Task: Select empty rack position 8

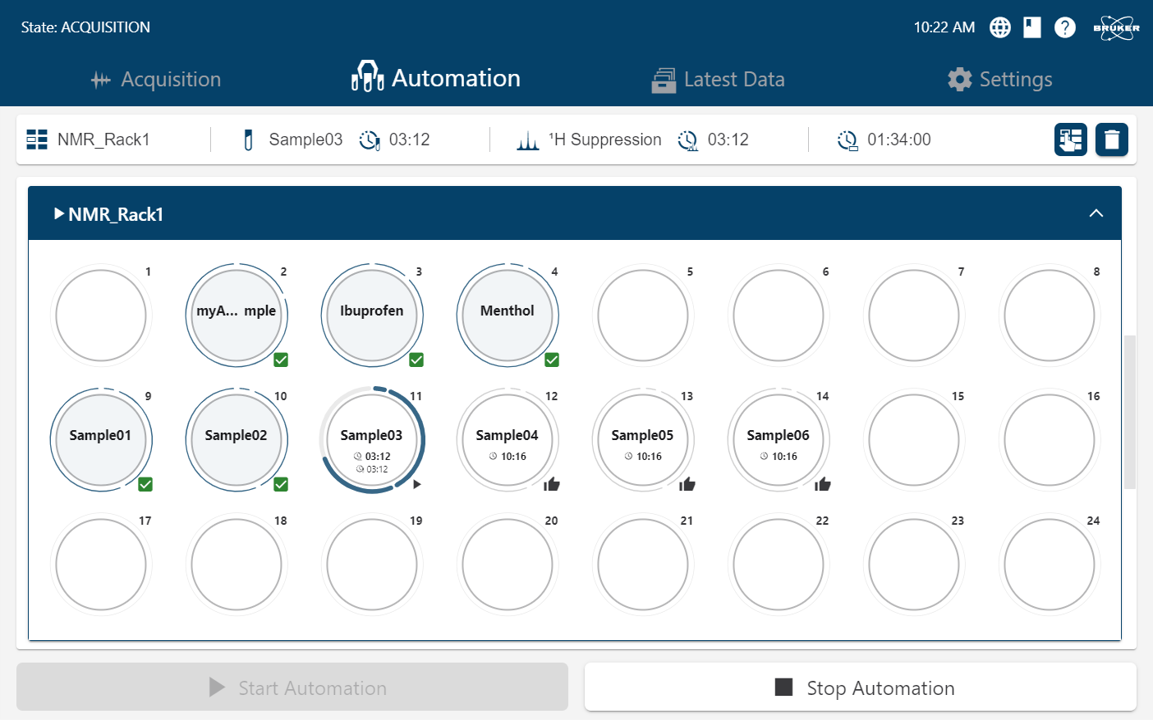Action: pos(1049,315)
